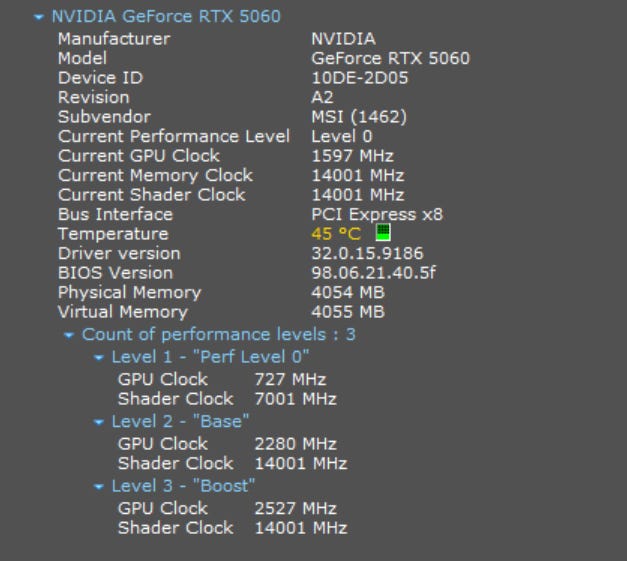627x561 pixels.
Task: Click the green temperature indicator icon
Action: 382,232
